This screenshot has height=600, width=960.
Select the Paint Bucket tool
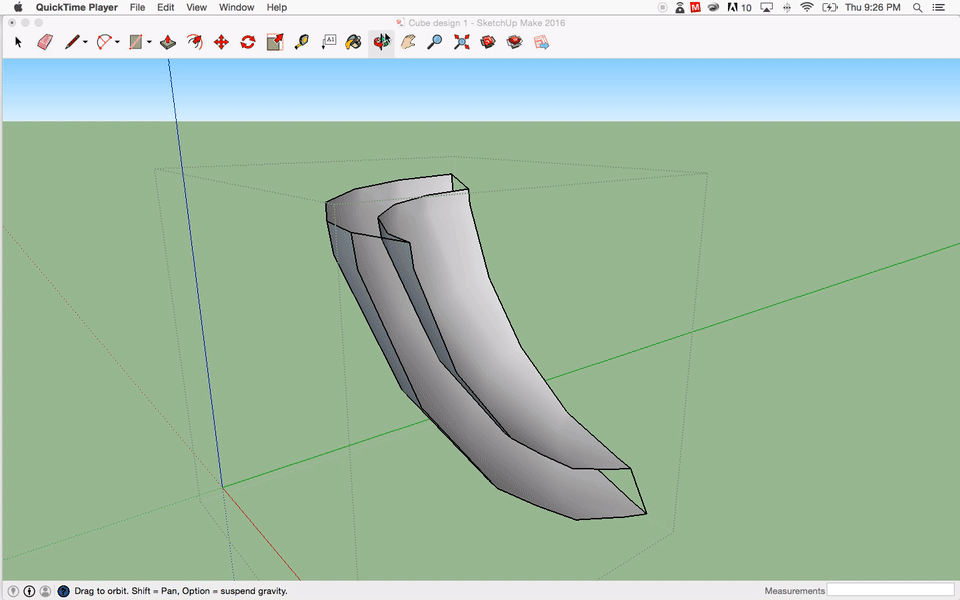point(354,42)
